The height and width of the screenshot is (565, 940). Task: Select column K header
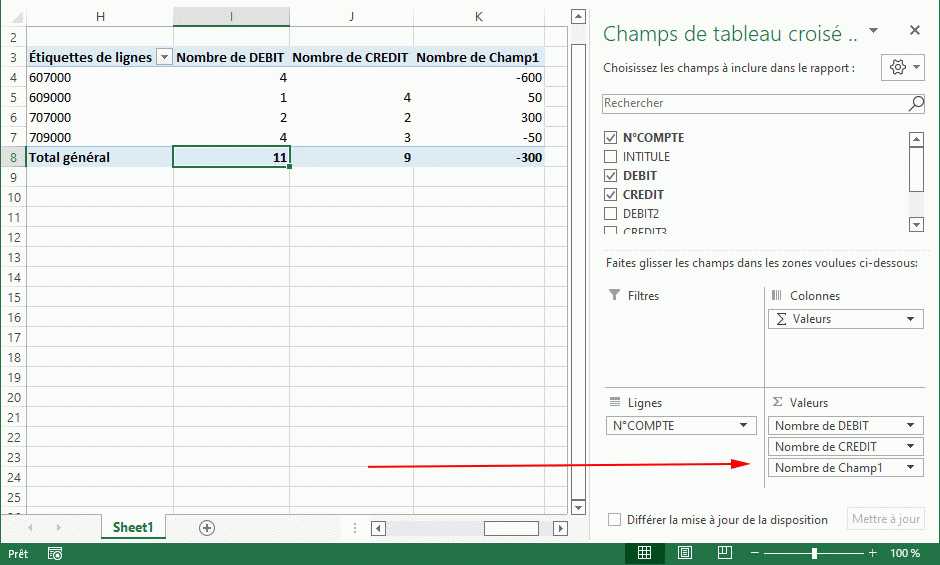[x=478, y=17]
